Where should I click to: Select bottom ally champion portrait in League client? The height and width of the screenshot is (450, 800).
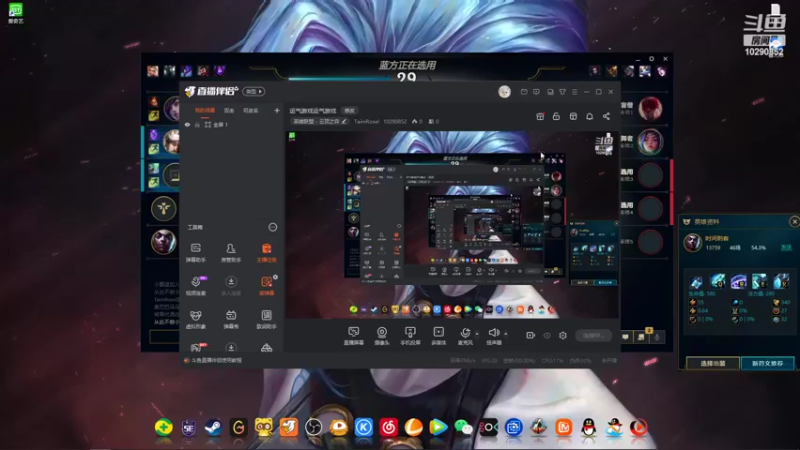tap(164, 241)
